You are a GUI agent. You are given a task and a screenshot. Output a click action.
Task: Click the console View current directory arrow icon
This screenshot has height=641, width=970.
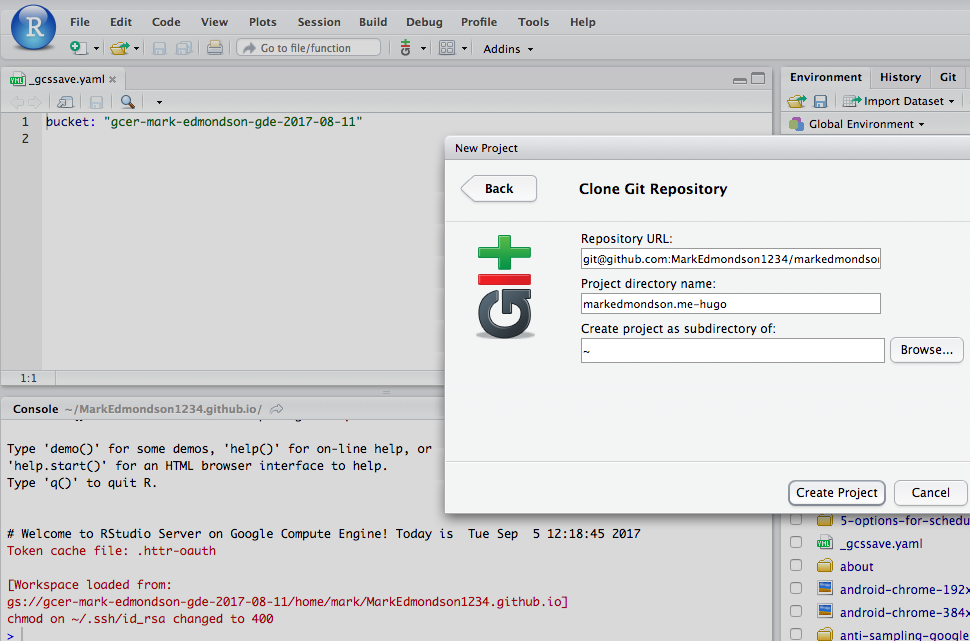pos(277,409)
